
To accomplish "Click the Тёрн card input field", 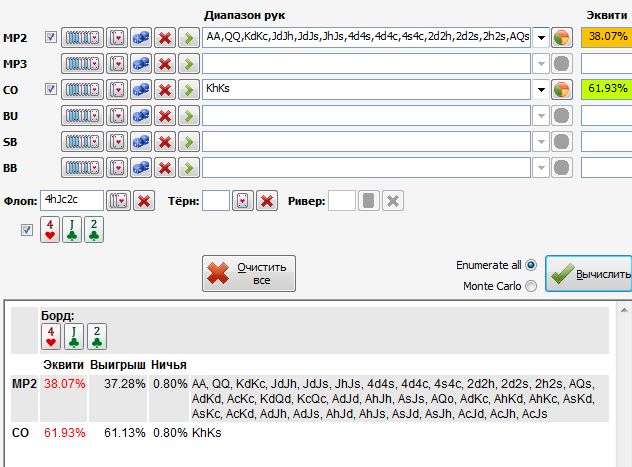I will tap(216, 200).
